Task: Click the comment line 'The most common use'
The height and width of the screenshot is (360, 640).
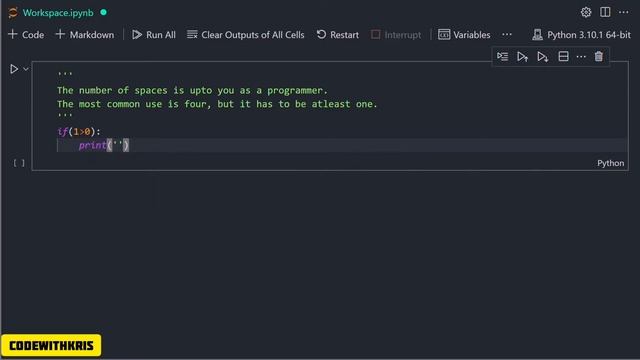Action: [x=217, y=104]
